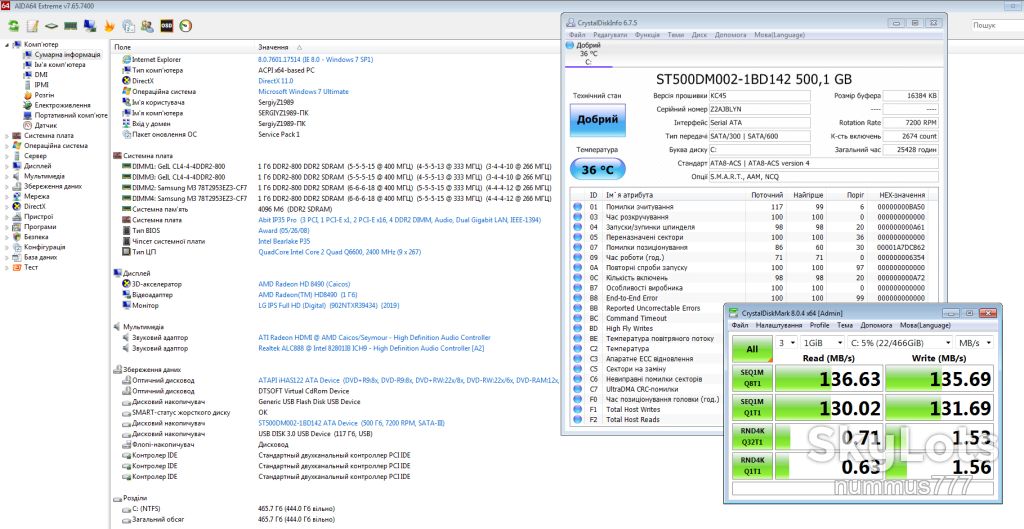This screenshot has width=1024, height=529.
Task: Open the DirectX 11.0 value link
Action: [276, 80]
